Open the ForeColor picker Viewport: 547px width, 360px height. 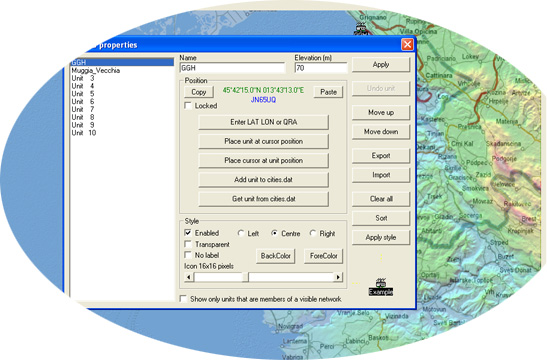pos(323,256)
